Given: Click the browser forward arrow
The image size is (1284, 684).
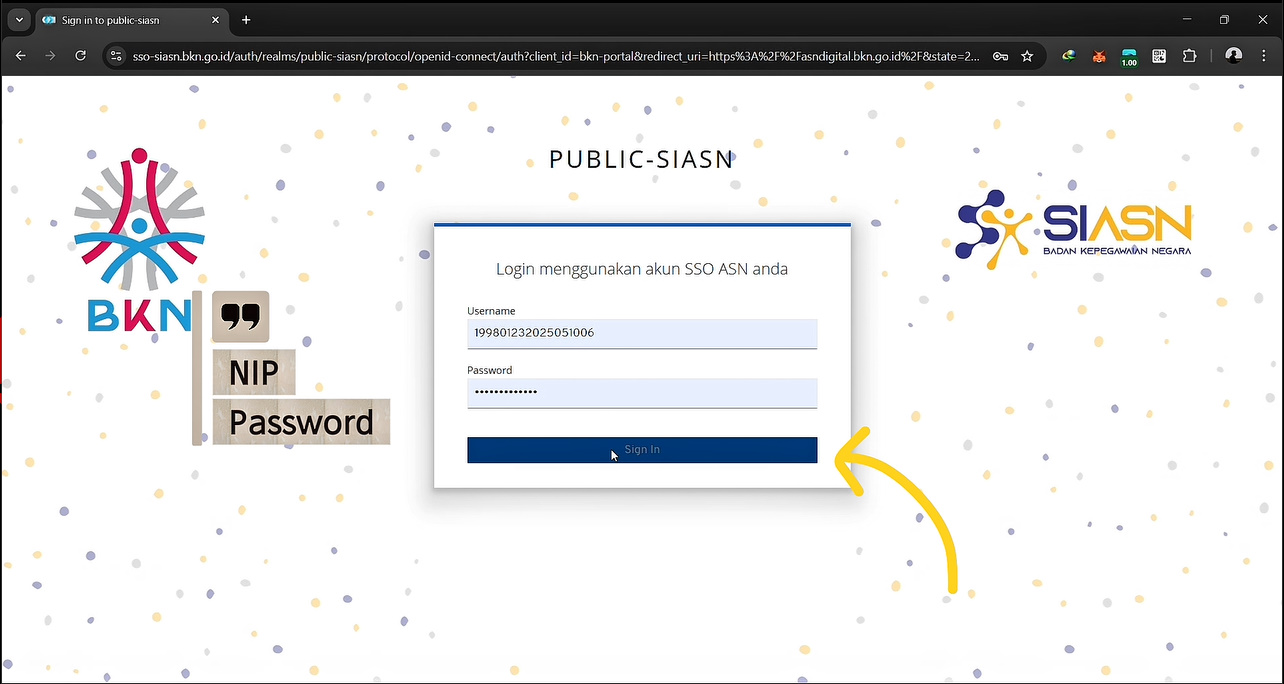Looking at the screenshot, I should click(50, 56).
